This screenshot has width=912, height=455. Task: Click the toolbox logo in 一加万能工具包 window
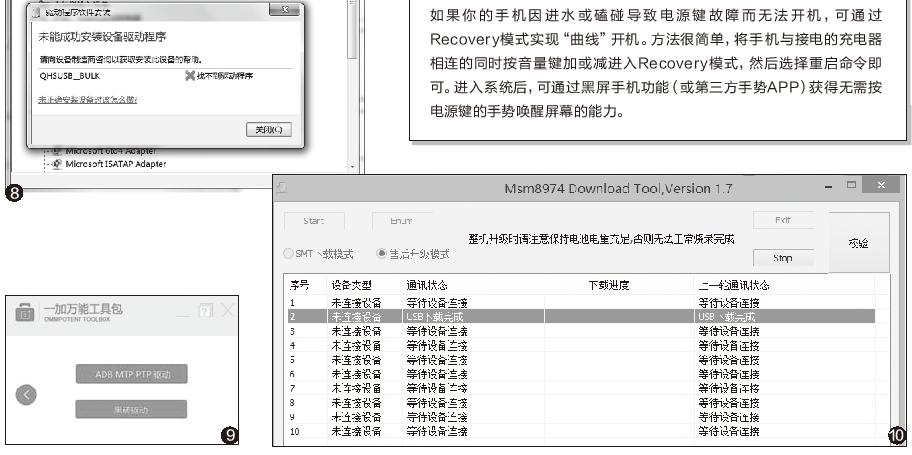tap(24, 312)
